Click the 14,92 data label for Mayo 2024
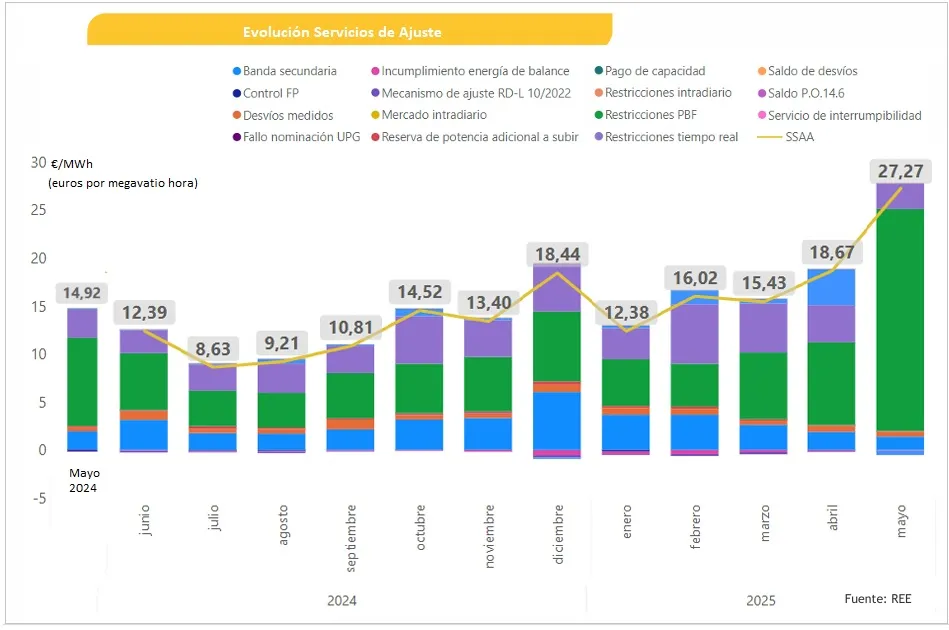This screenshot has width=949, height=630. [x=82, y=293]
